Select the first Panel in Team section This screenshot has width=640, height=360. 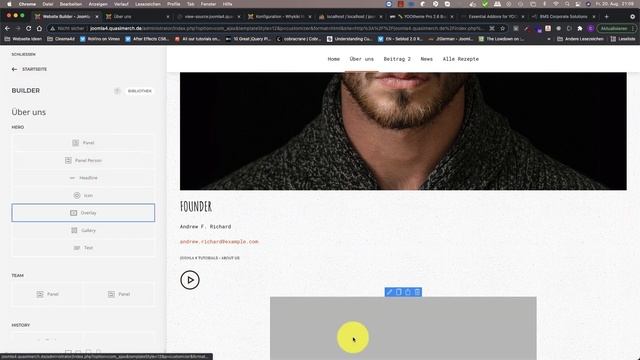(x=48, y=294)
